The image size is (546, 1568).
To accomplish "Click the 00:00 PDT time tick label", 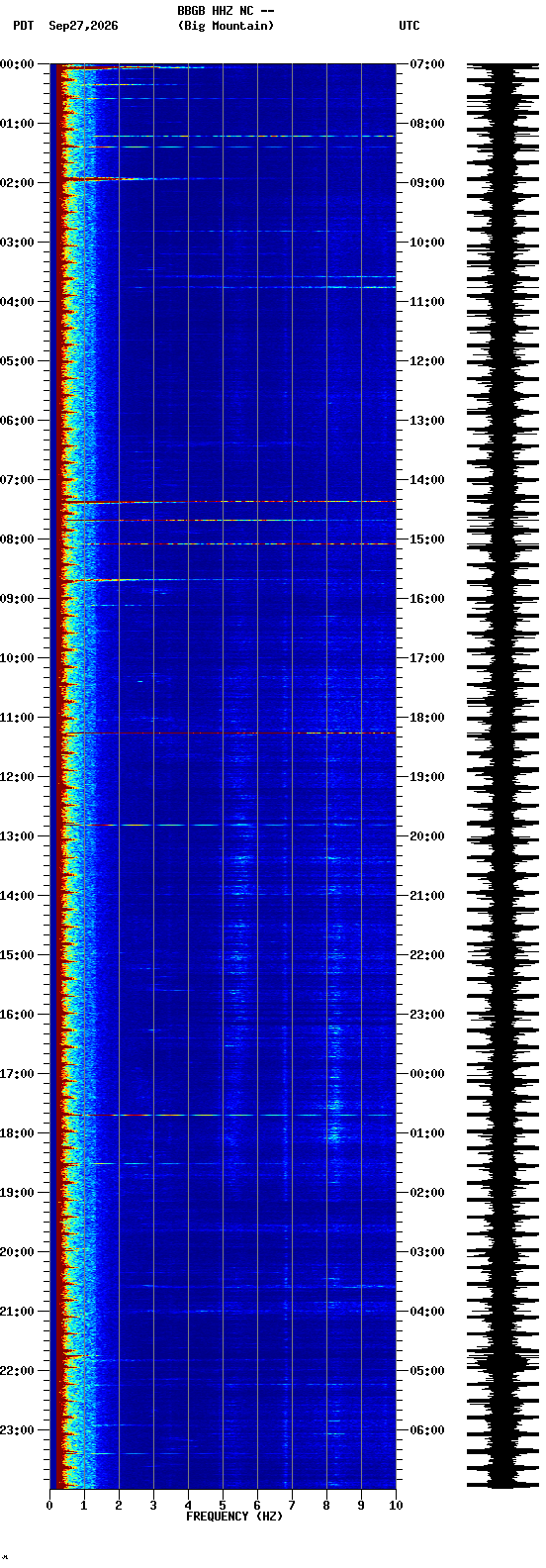I will tap(18, 64).
